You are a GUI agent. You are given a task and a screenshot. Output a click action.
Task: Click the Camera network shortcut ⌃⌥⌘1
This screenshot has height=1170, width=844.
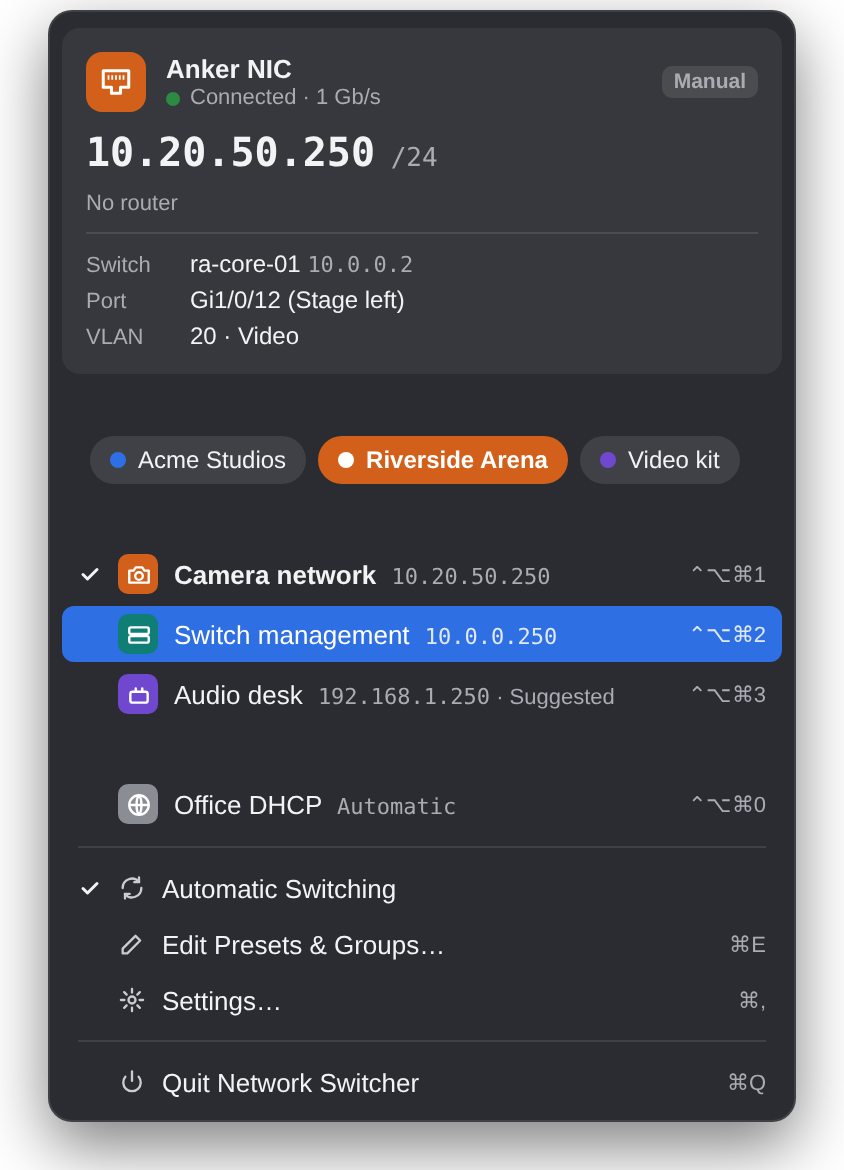click(728, 575)
